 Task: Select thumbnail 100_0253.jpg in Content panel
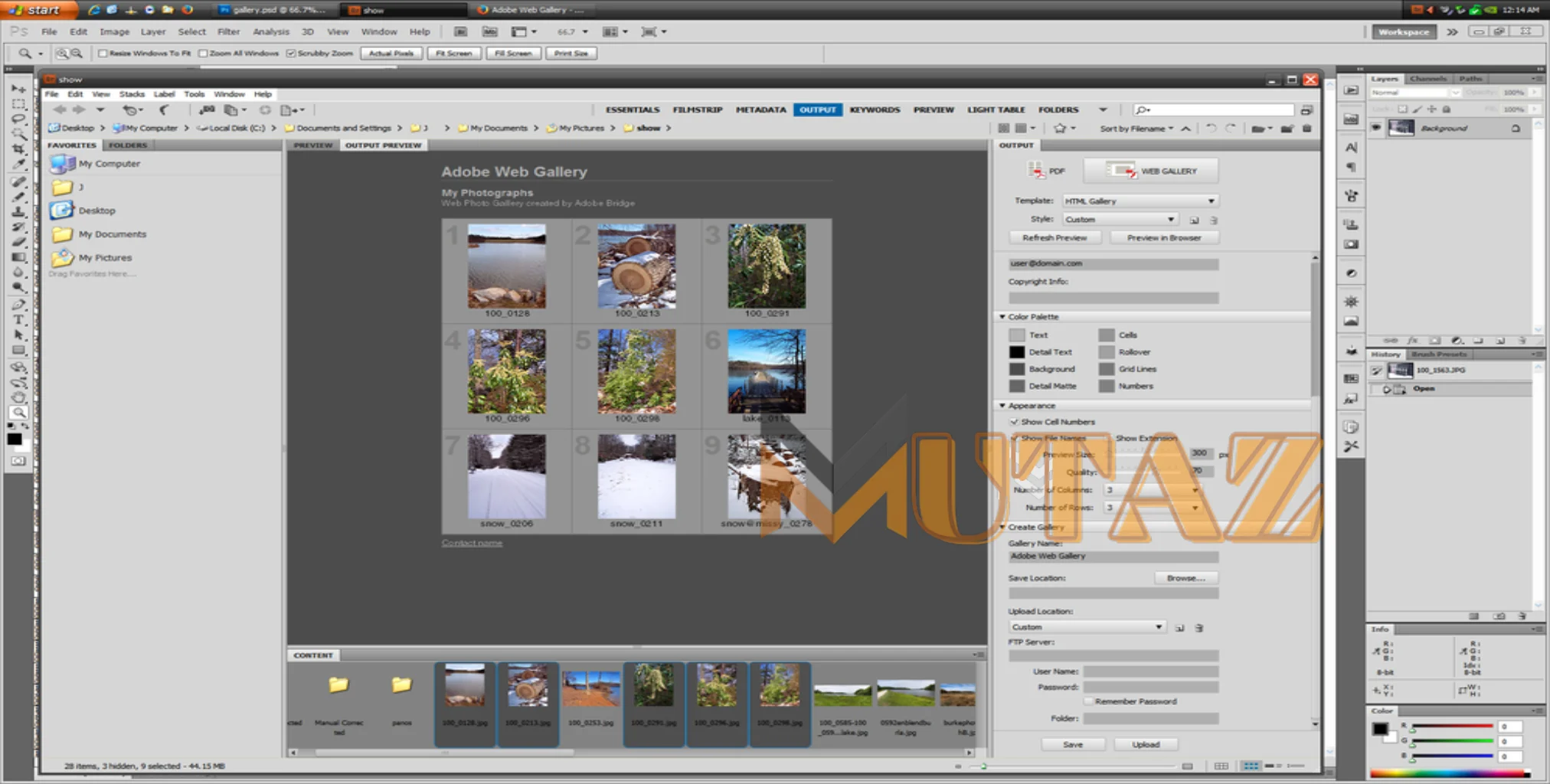(590, 703)
